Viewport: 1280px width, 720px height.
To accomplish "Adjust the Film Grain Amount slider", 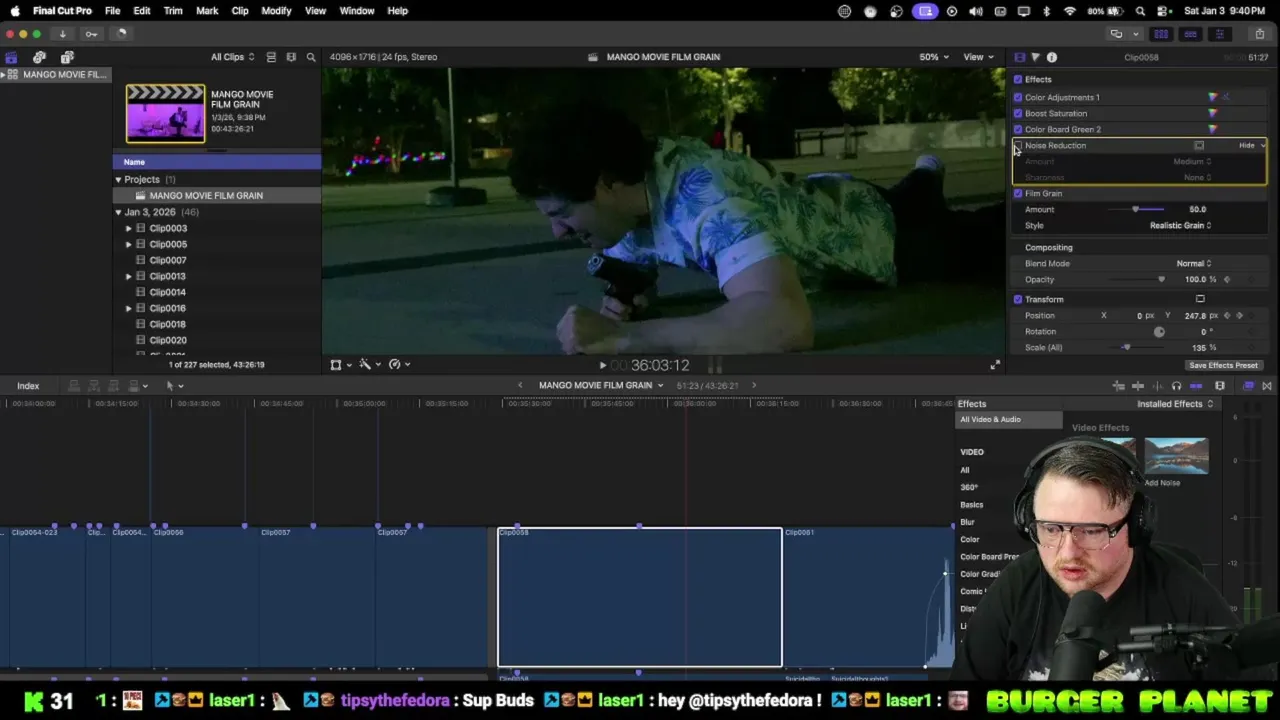I will [1135, 209].
